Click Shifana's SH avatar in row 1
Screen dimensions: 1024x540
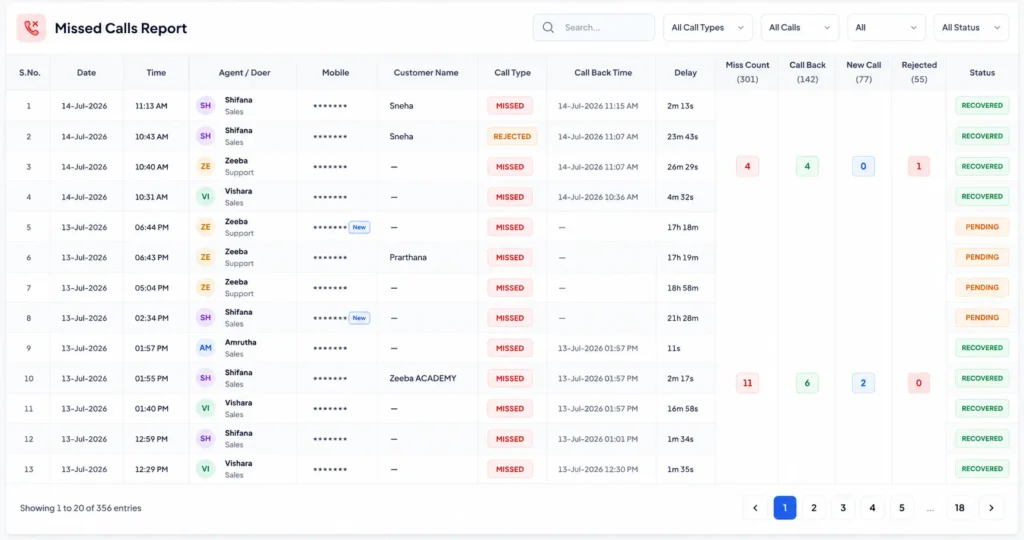(x=205, y=105)
